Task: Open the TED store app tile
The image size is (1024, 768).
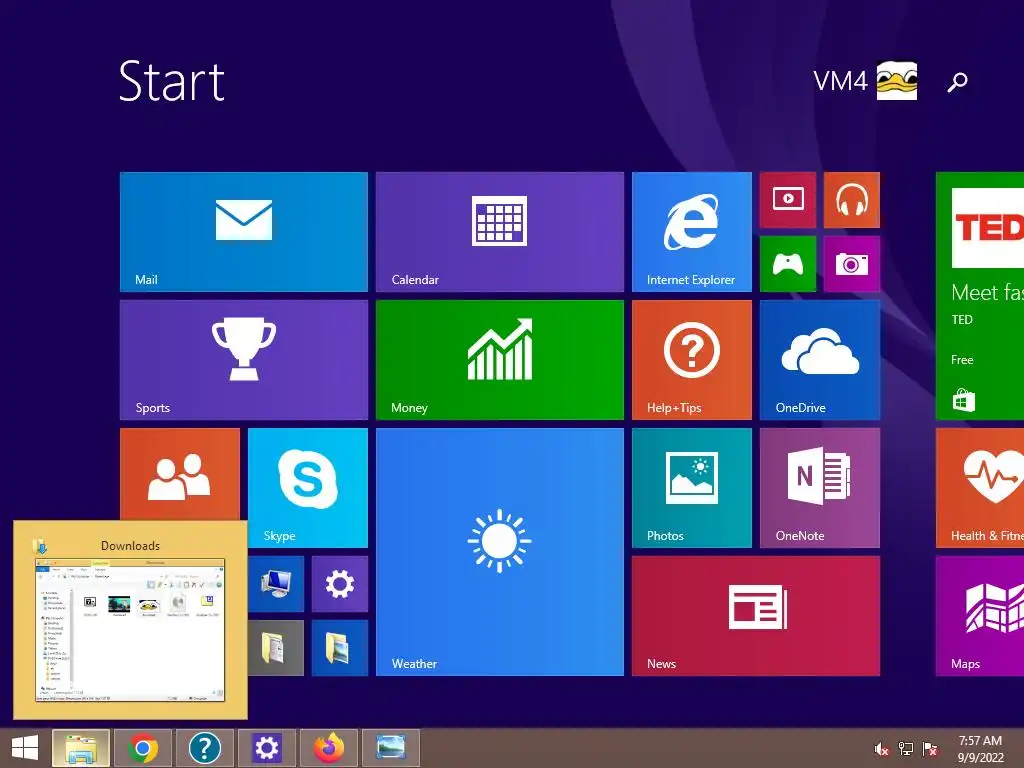Action: click(x=980, y=296)
